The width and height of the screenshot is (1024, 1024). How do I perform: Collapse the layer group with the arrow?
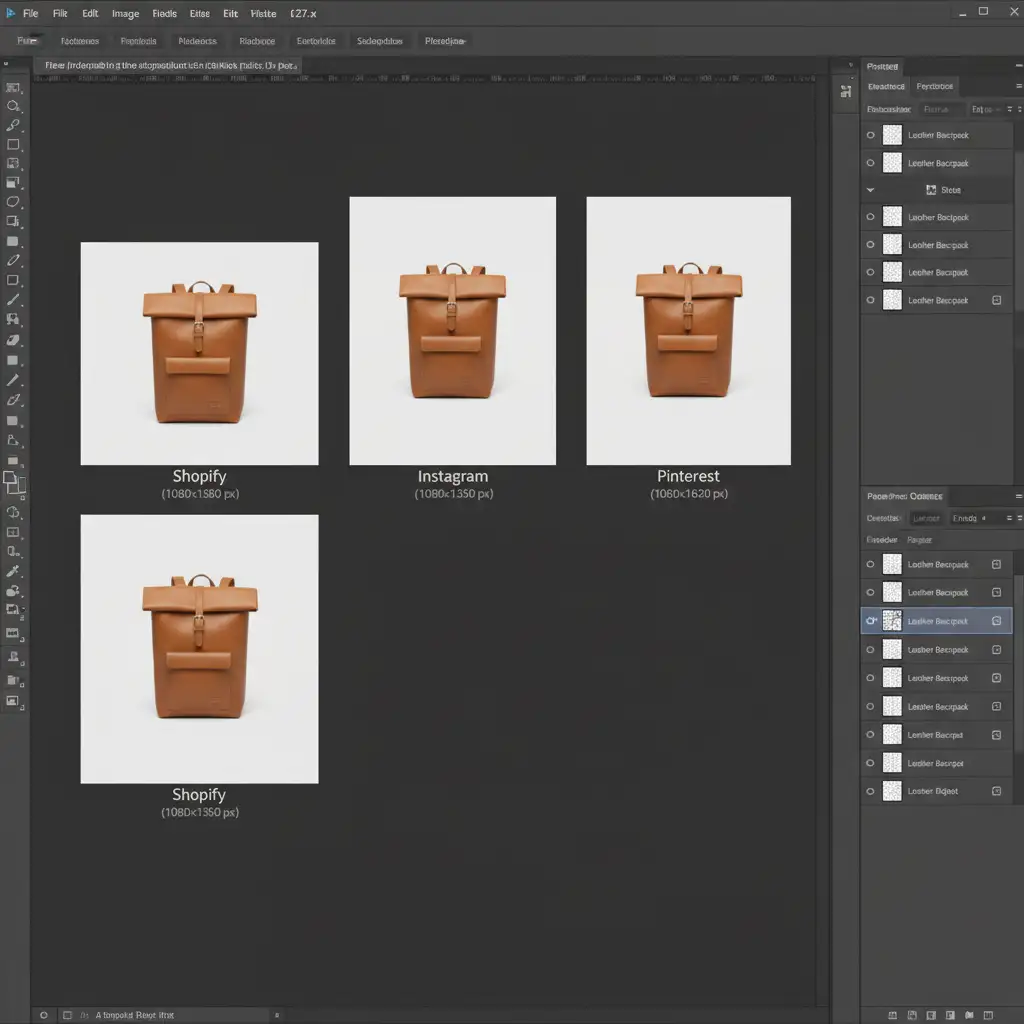tap(870, 190)
